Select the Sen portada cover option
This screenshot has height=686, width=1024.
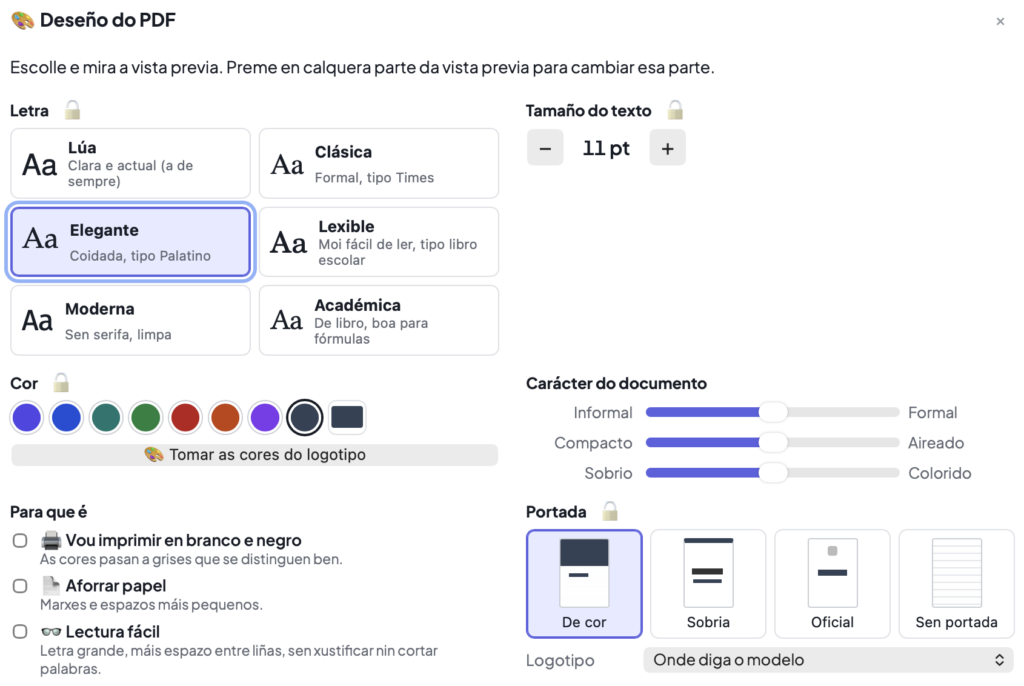click(x=956, y=583)
